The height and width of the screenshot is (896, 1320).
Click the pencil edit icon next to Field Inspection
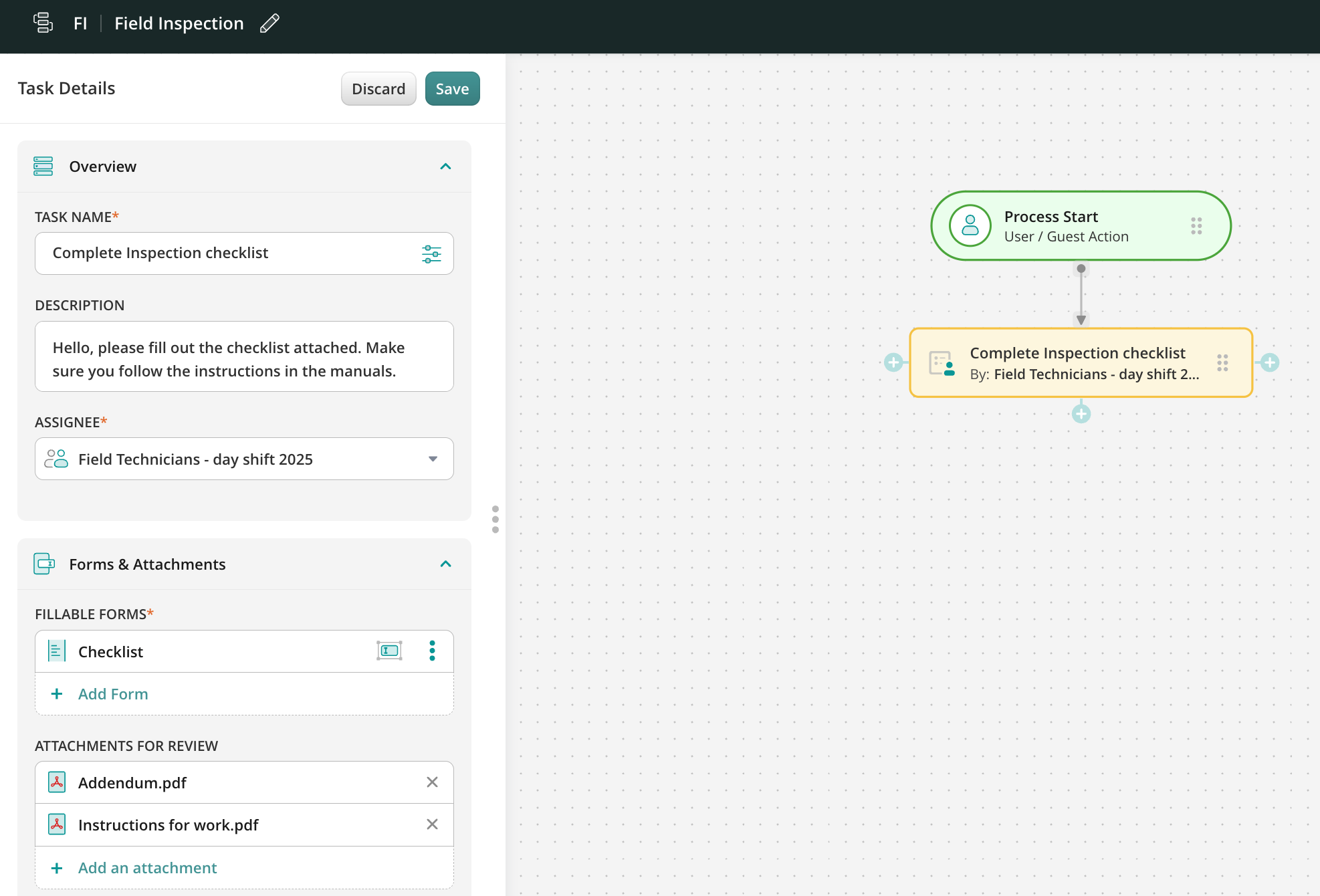(x=269, y=23)
